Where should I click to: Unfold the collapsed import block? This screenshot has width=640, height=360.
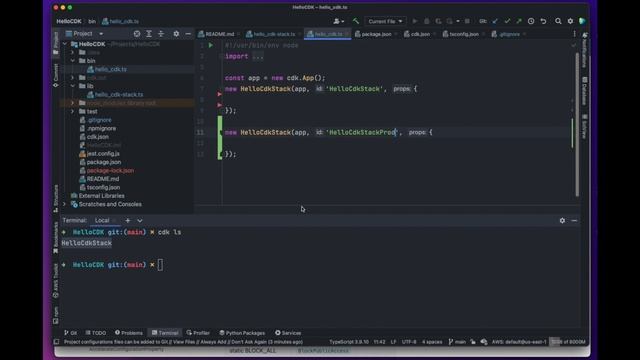(x=258, y=56)
